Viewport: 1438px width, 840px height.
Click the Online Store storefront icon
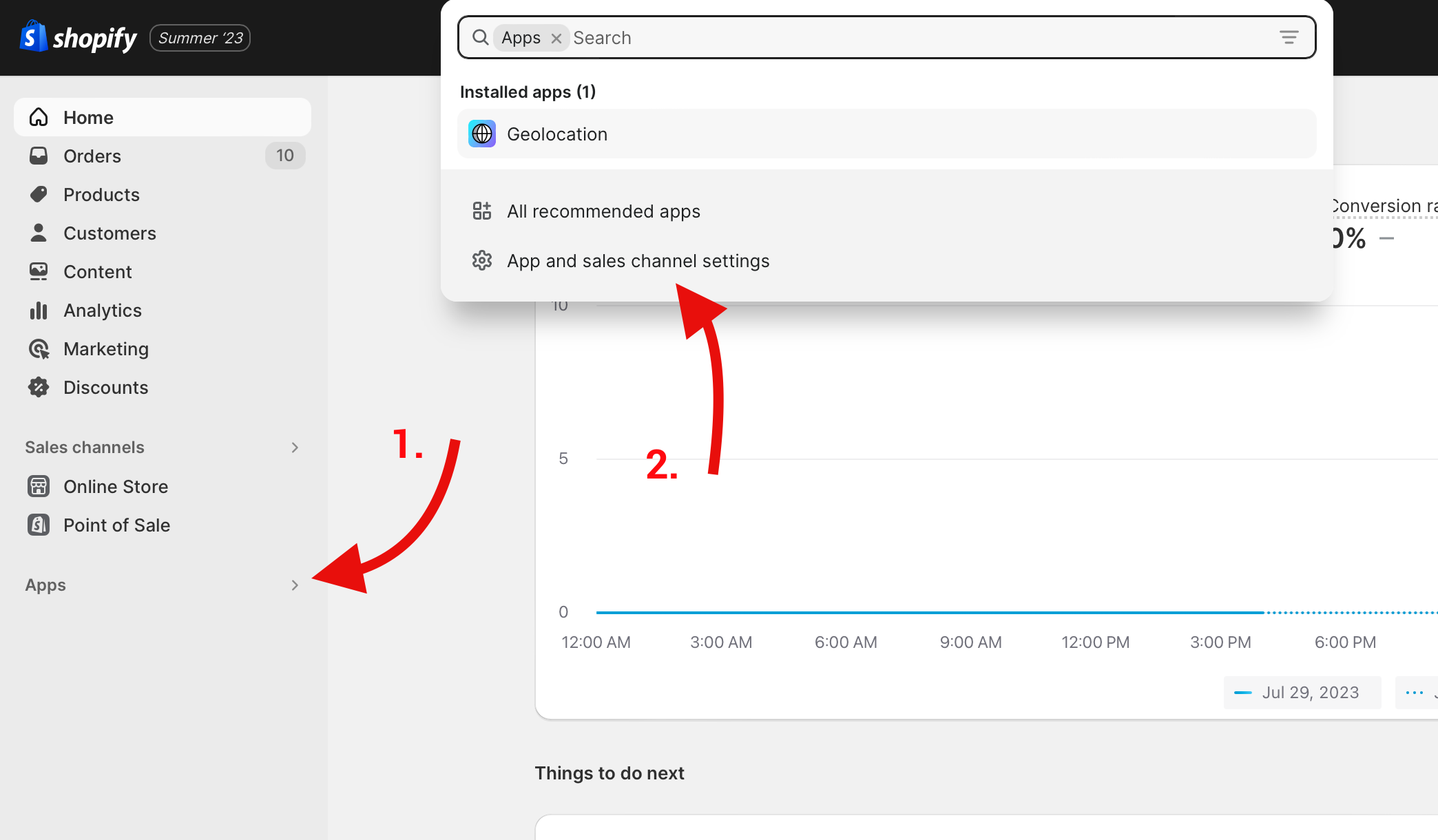[39, 486]
